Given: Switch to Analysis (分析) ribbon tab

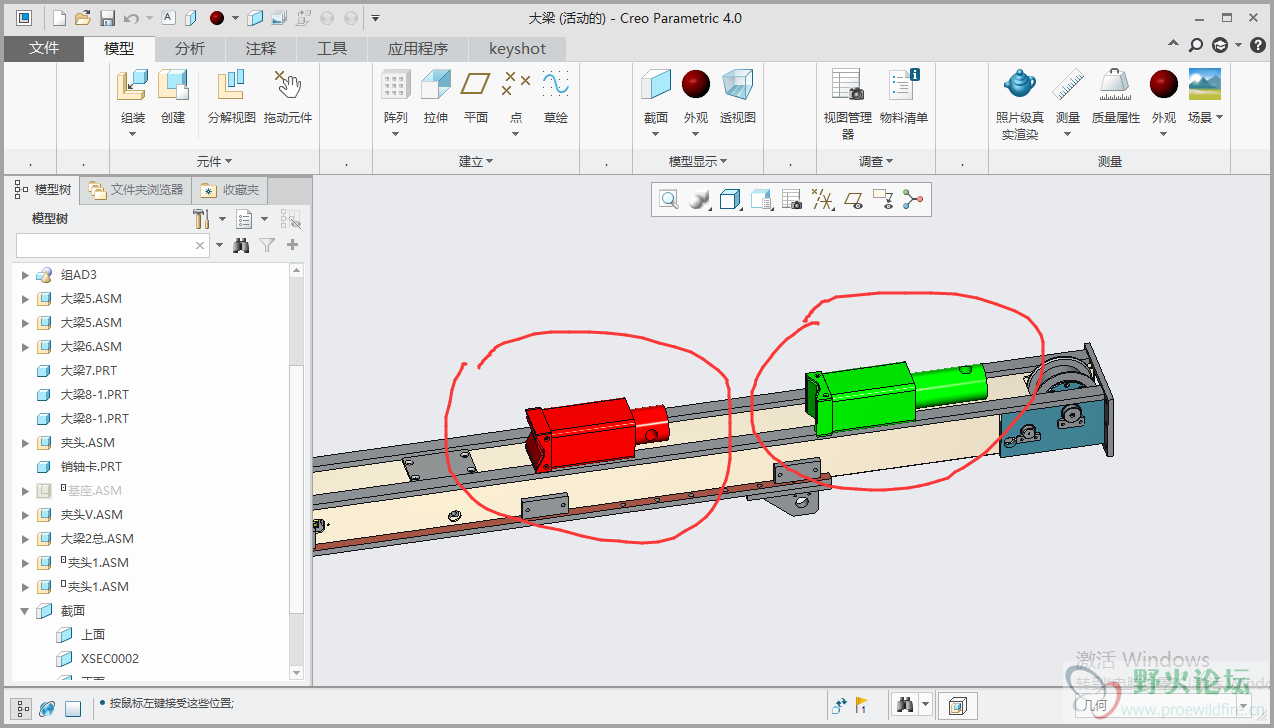Looking at the screenshot, I should coord(190,48).
